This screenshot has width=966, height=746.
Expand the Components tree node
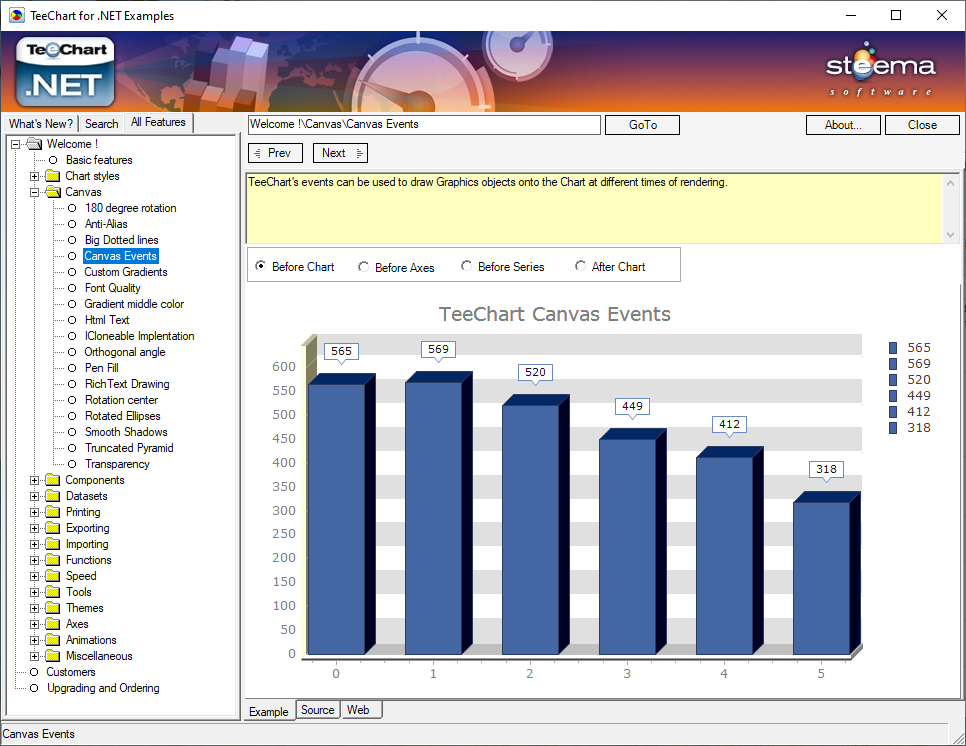pos(34,480)
